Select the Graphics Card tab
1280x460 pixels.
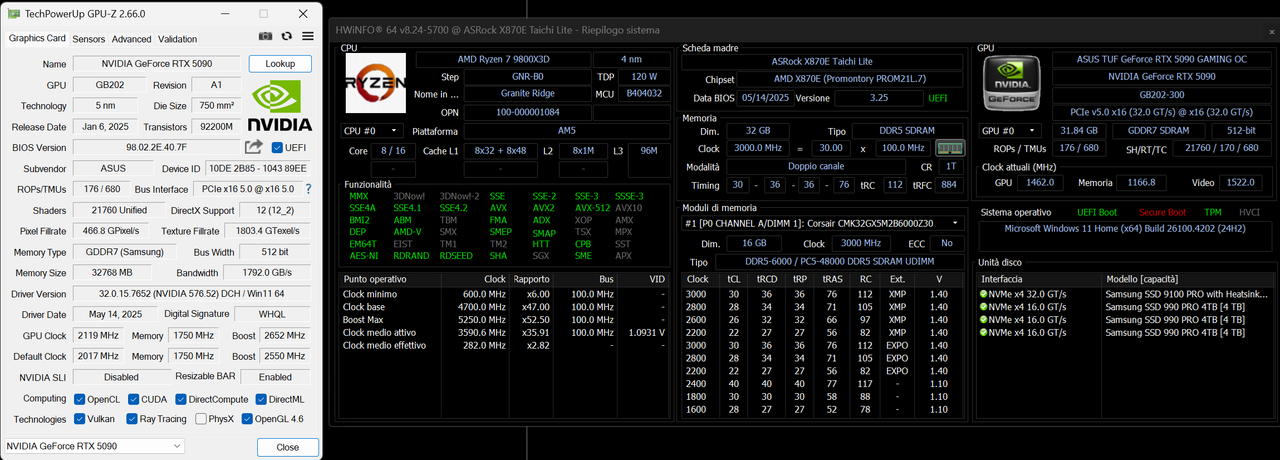pyautogui.click(x=37, y=38)
